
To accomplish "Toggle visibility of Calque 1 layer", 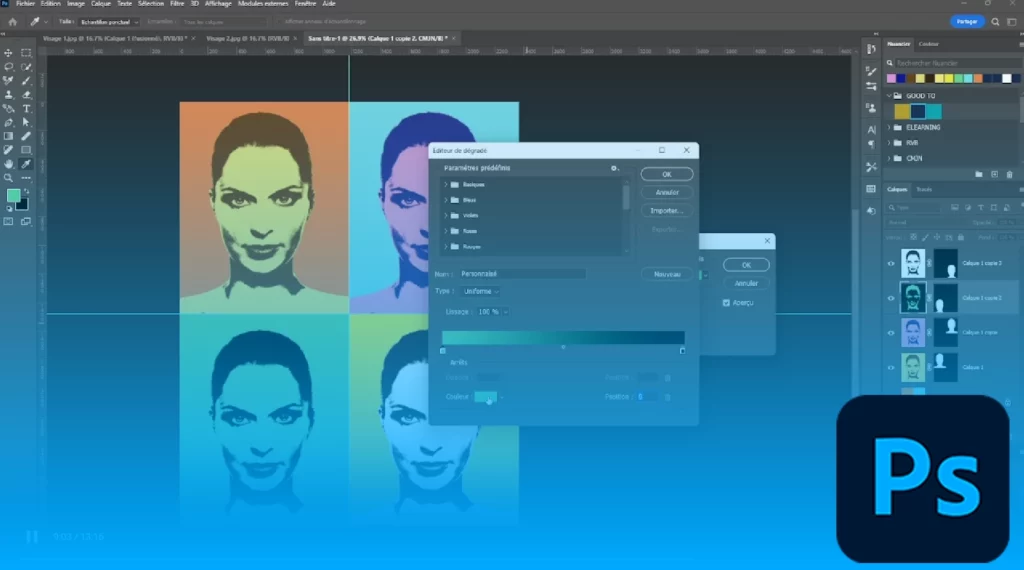I will click(891, 368).
